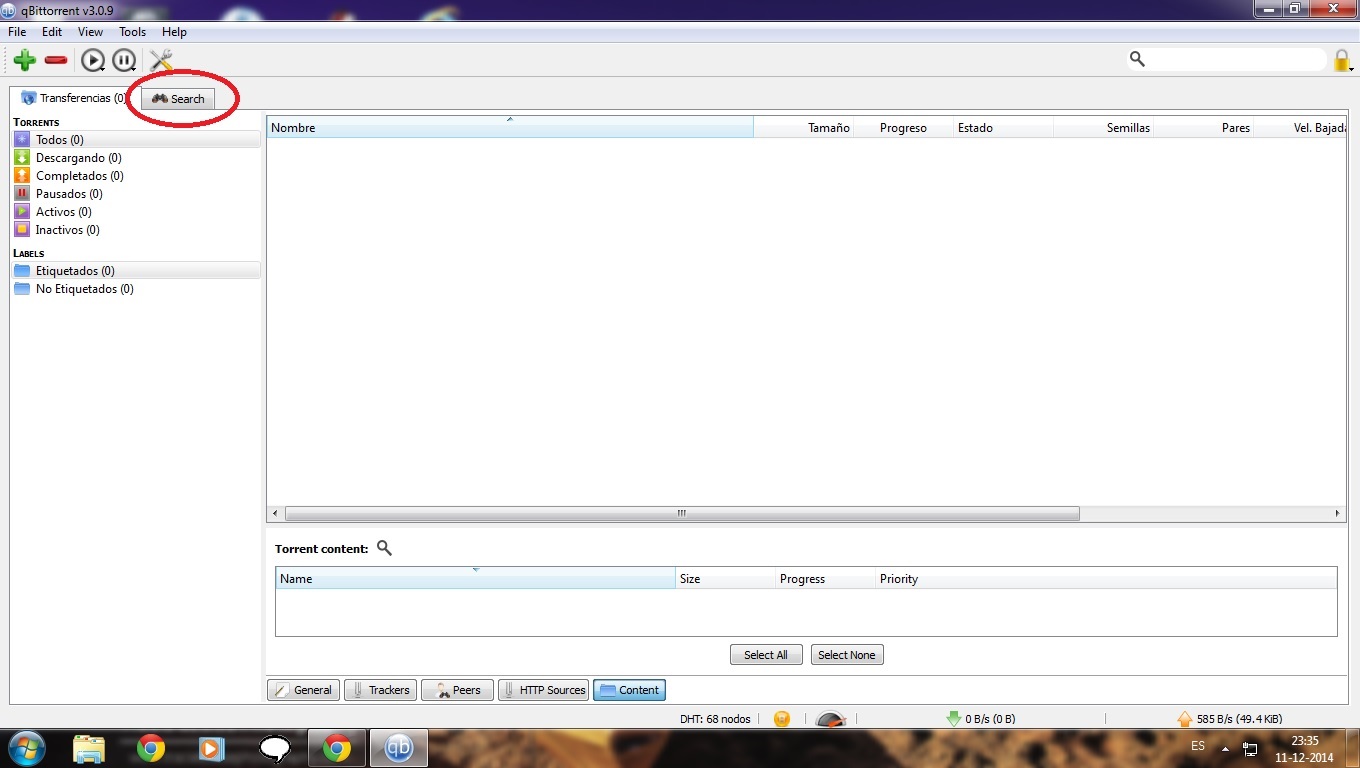Open the Peers properties button
1360x768 pixels.
click(x=457, y=690)
